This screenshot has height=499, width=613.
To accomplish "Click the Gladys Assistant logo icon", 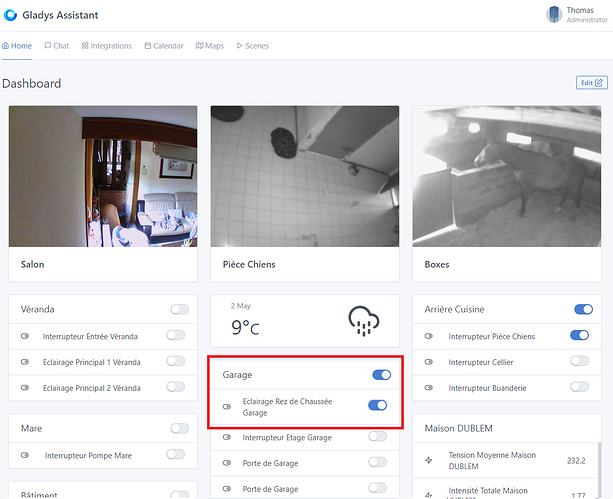I will [x=10, y=15].
